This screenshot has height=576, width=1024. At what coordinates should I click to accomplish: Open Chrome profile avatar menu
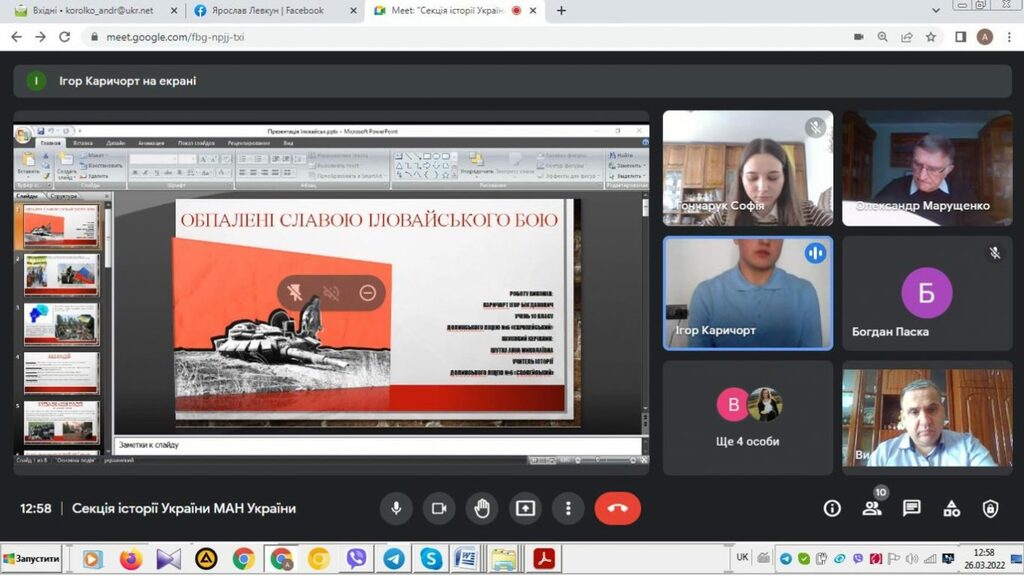[x=985, y=37]
